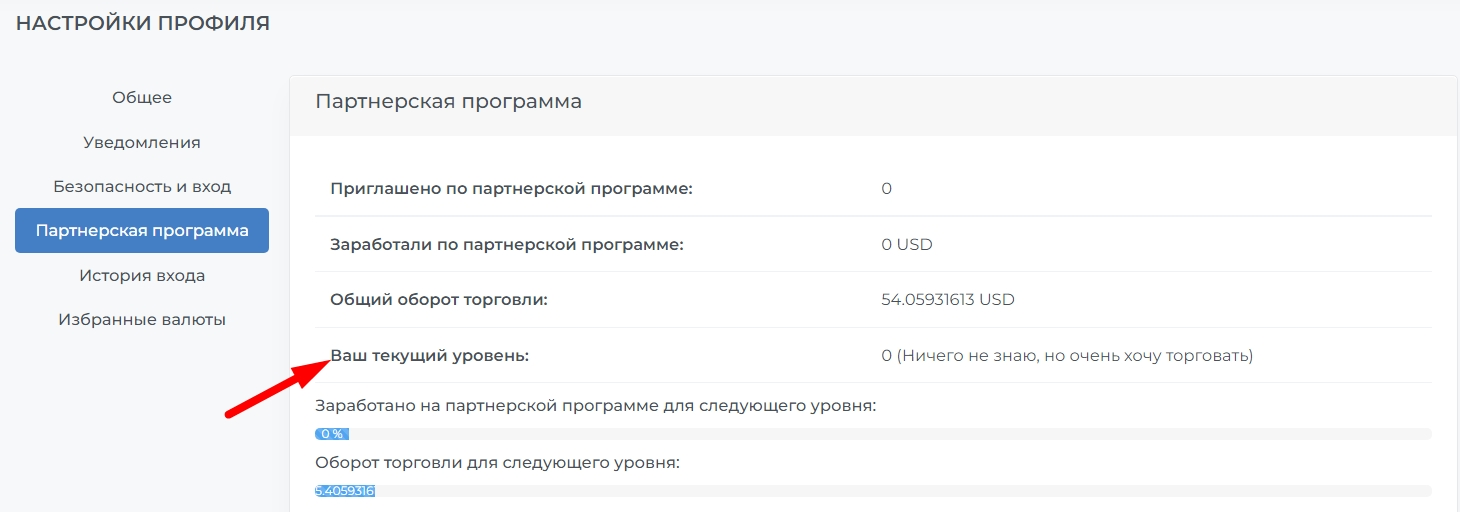Open the Общее settings section

[x=142, y=98]
